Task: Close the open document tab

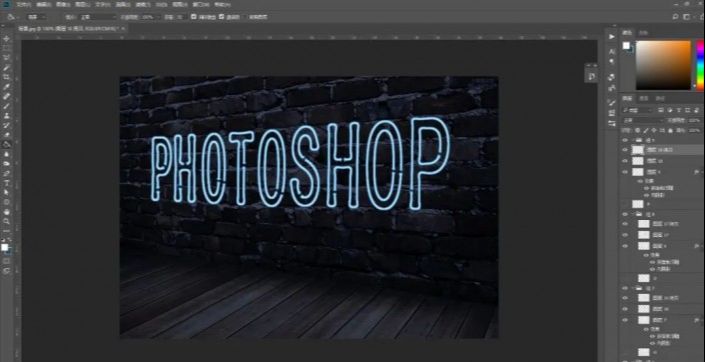Action: pyautogui.click(x=123, y=28)
